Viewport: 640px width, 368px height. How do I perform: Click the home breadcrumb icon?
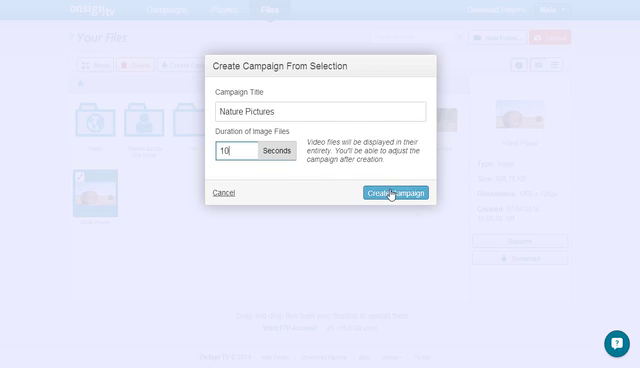pos(80,84)
